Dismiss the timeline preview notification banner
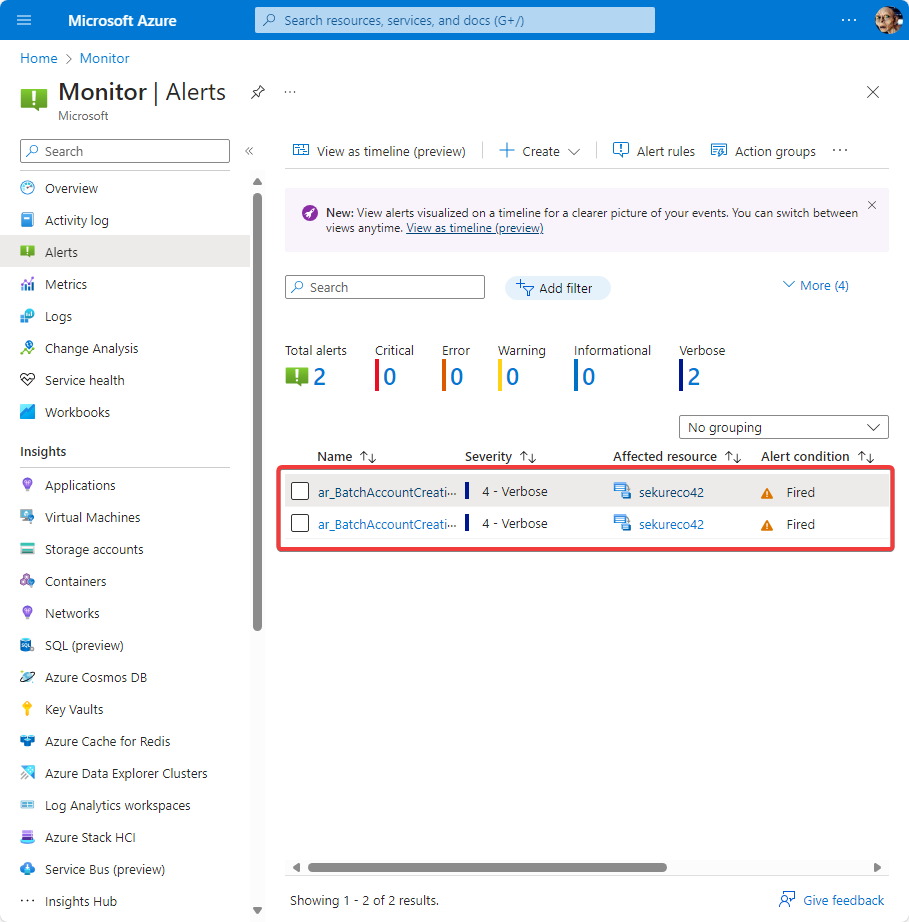Viewport: 909px width, 922px height. (x=871, y=205)
